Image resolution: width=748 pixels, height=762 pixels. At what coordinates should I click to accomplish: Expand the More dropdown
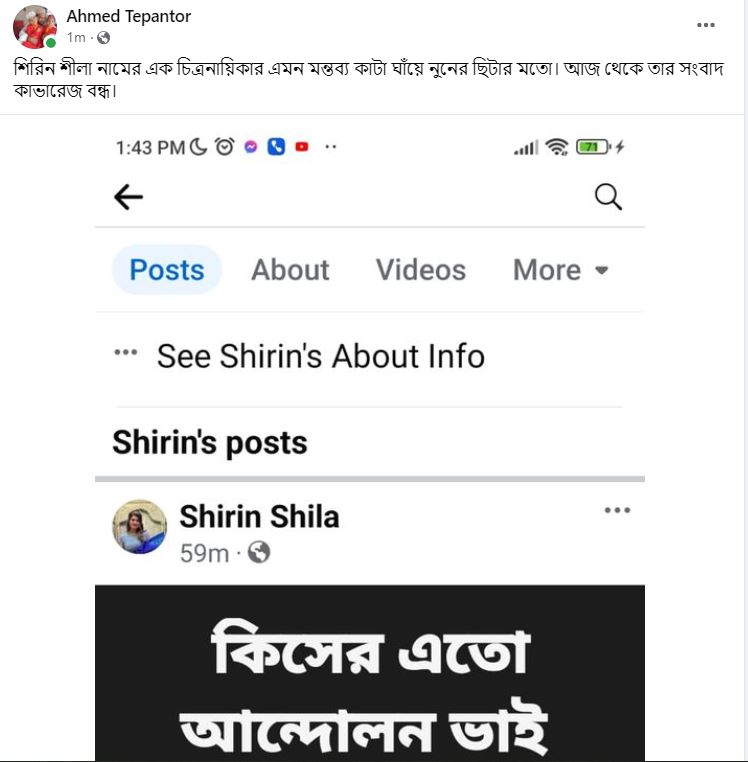561,270
